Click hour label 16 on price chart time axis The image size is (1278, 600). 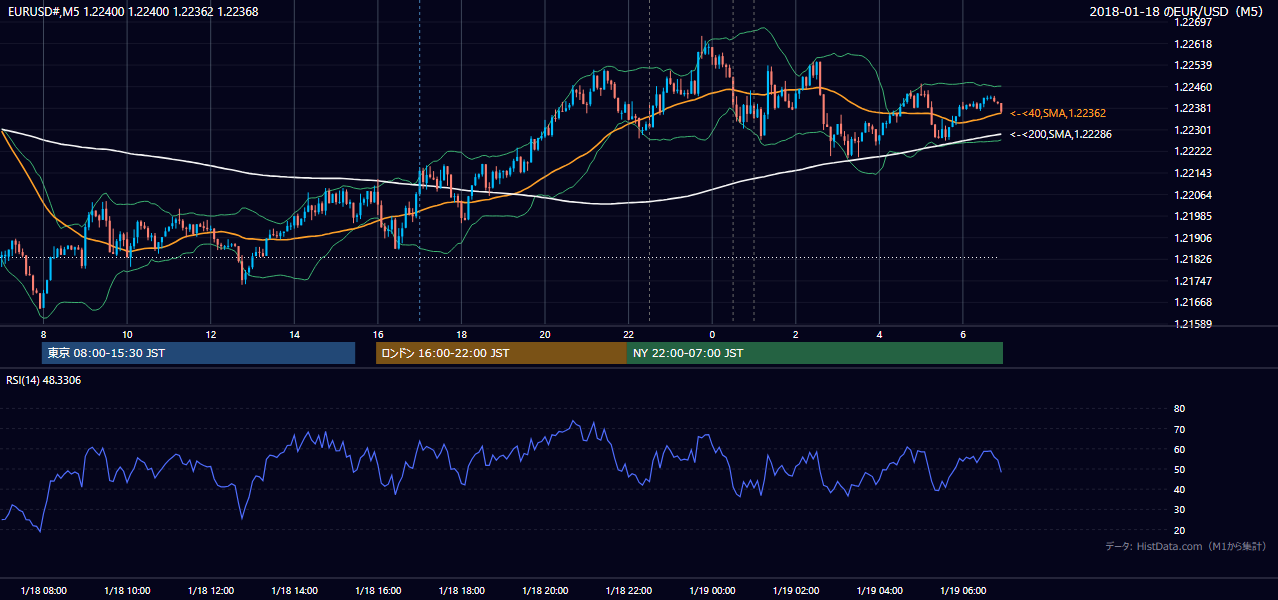(378, 334)
